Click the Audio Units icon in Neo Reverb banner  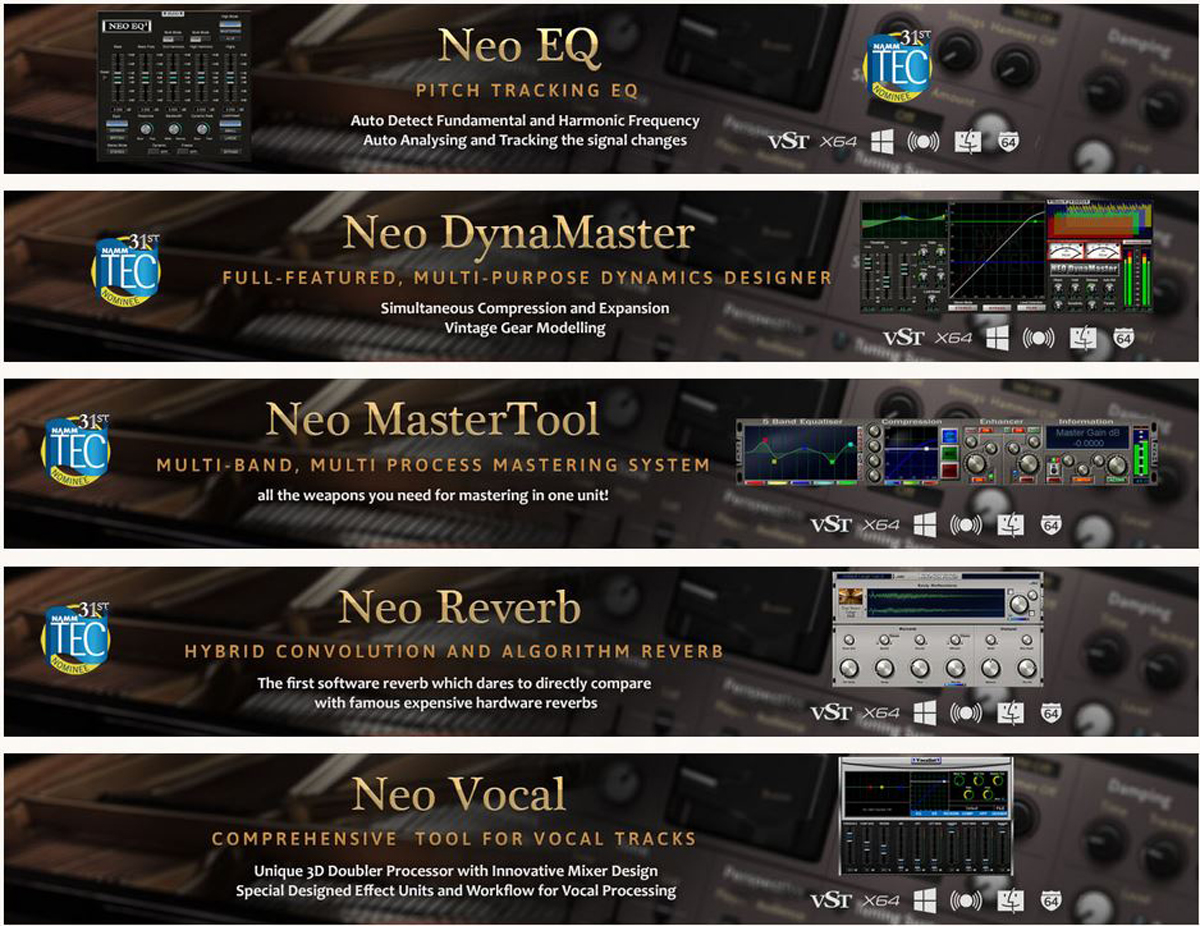point(967,712)
